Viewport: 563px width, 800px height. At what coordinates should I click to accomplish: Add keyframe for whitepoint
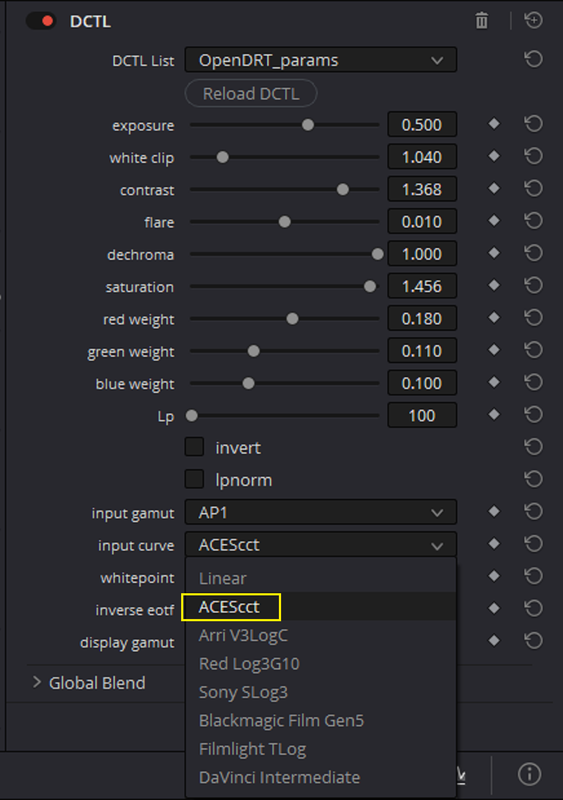coord(494,576)
